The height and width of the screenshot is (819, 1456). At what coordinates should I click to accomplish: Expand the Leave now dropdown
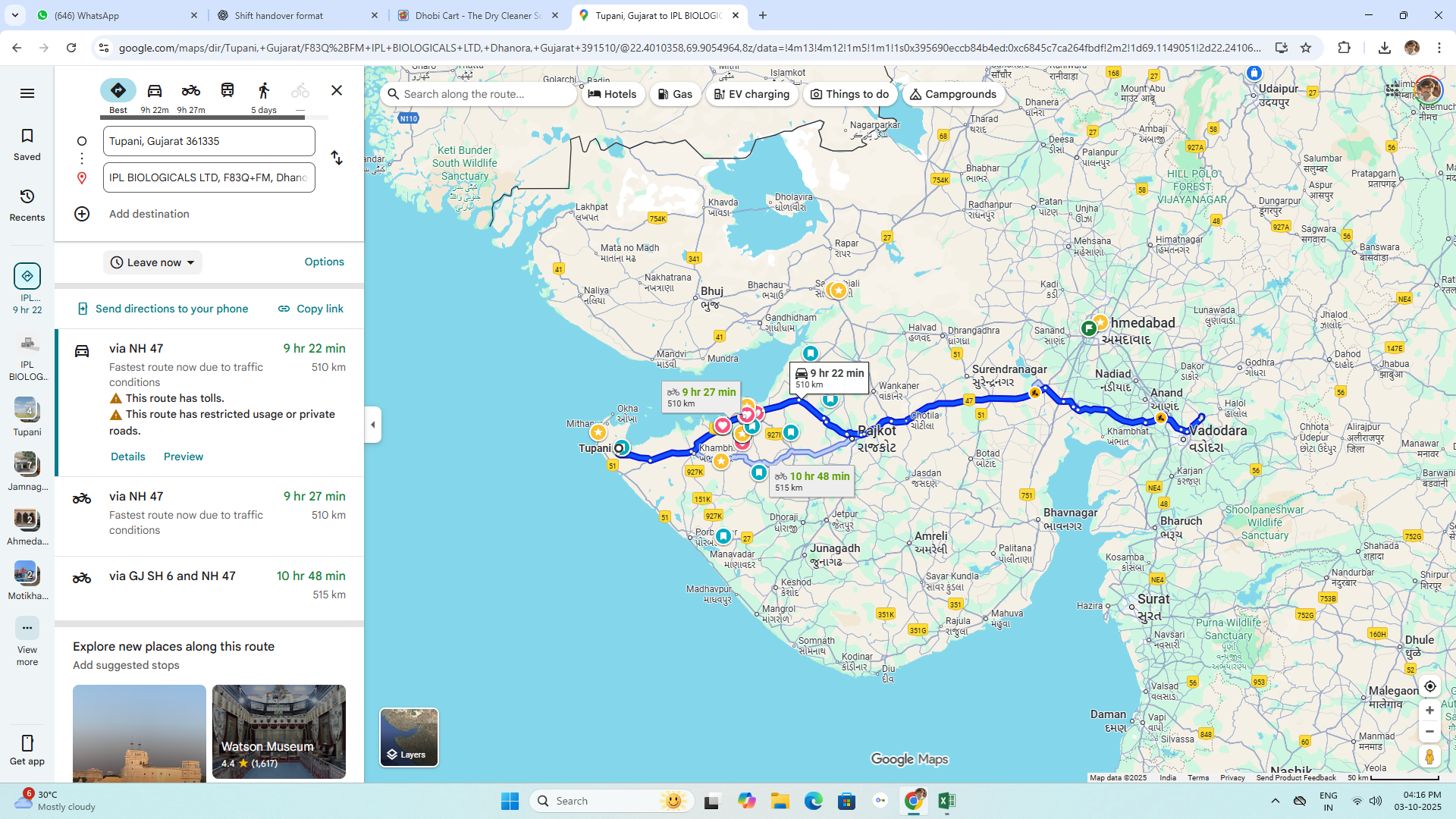[152, 262]
